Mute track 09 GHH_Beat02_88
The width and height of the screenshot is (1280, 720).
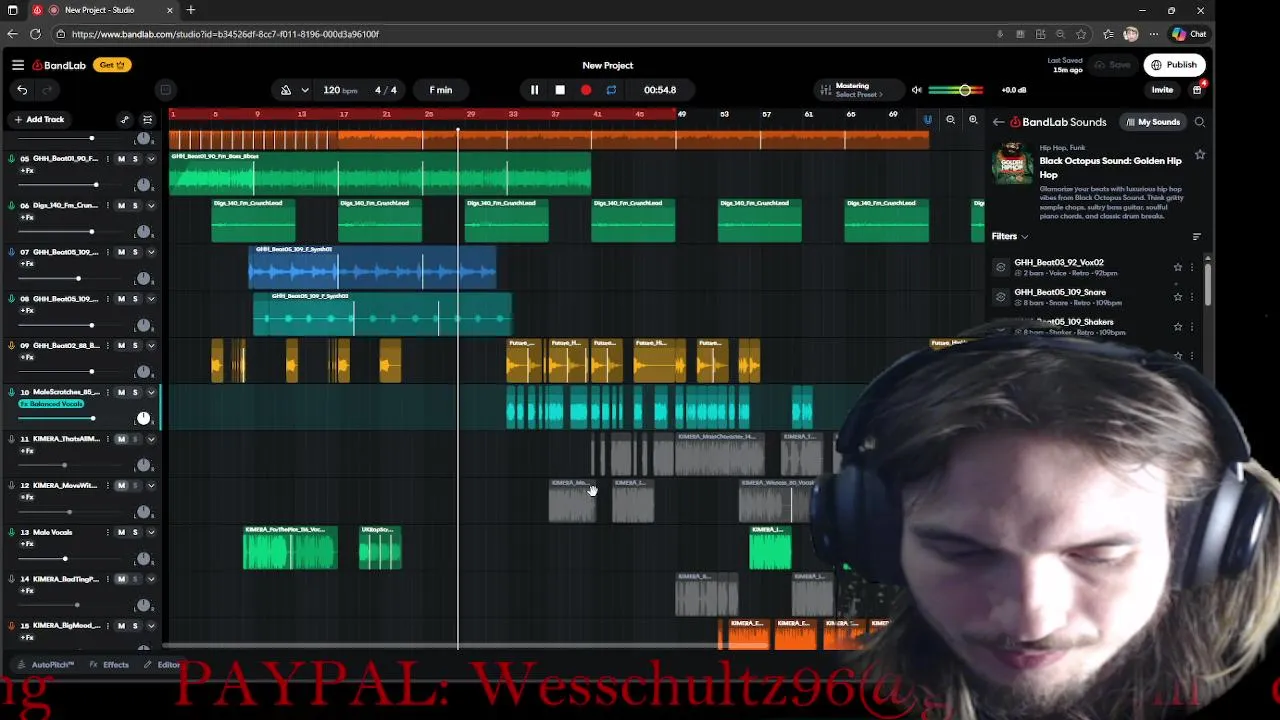pyautogui.click(x=121, y=346)
